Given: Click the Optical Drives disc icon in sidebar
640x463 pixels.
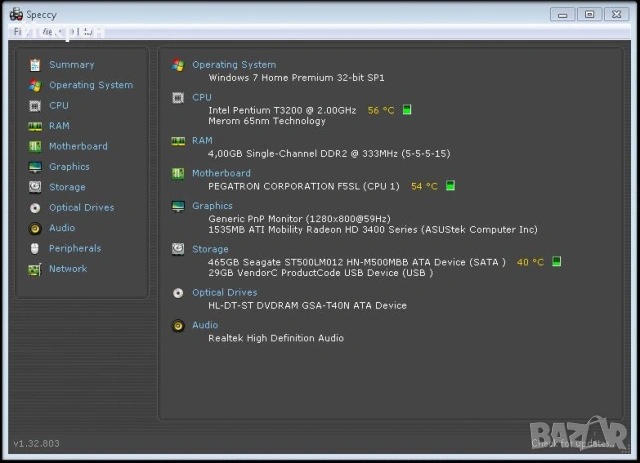Looking at the screenshot, I should point(35,208).
